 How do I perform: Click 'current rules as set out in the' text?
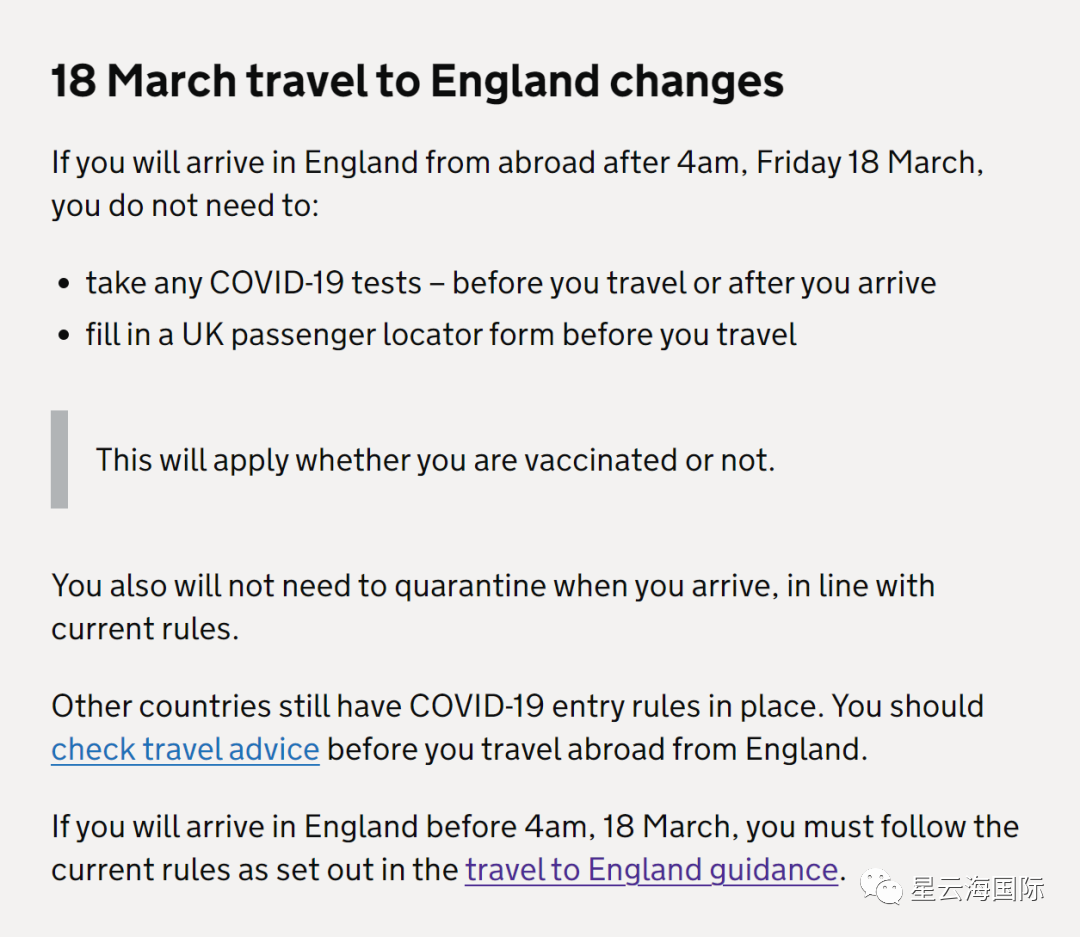coord(254,869)
